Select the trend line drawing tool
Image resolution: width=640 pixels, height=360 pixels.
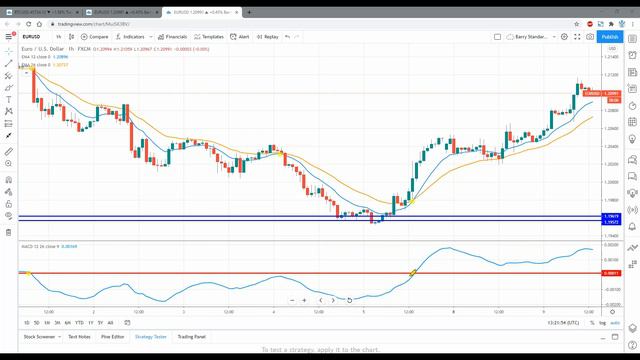(x=9, y=63)
